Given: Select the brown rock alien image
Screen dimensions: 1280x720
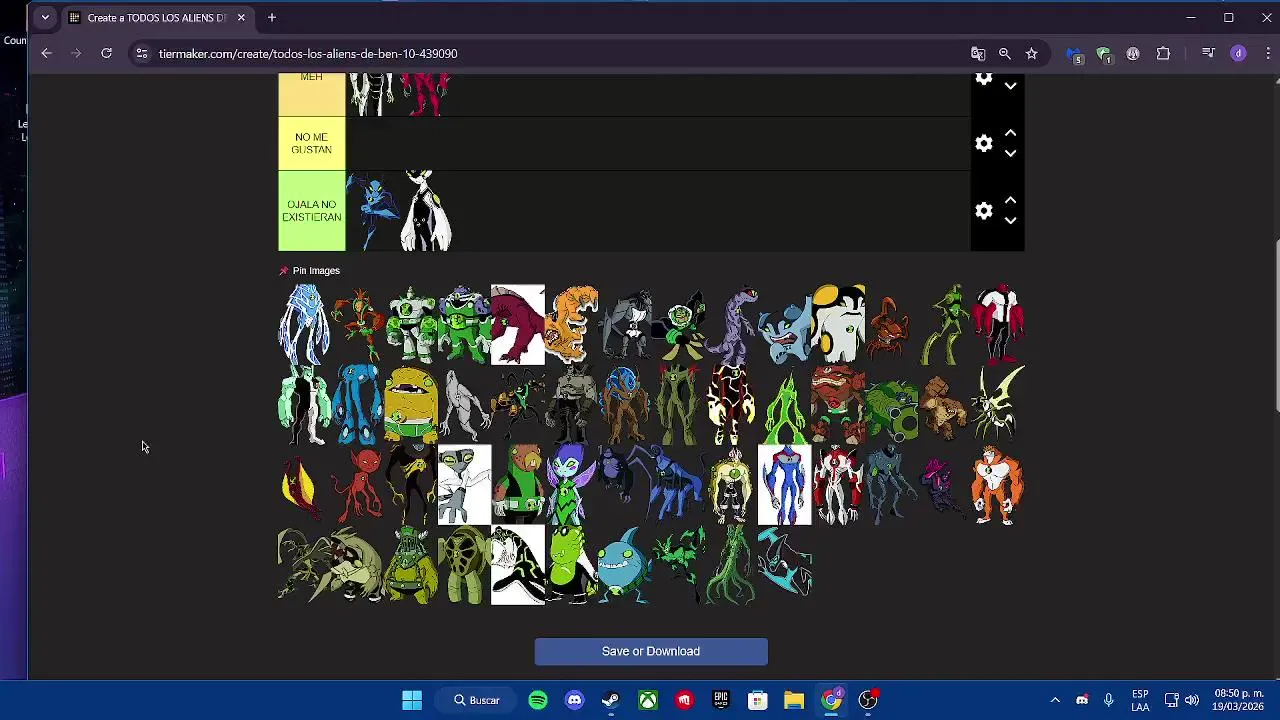Looking at the screenshot, I should tap(945, 404).
